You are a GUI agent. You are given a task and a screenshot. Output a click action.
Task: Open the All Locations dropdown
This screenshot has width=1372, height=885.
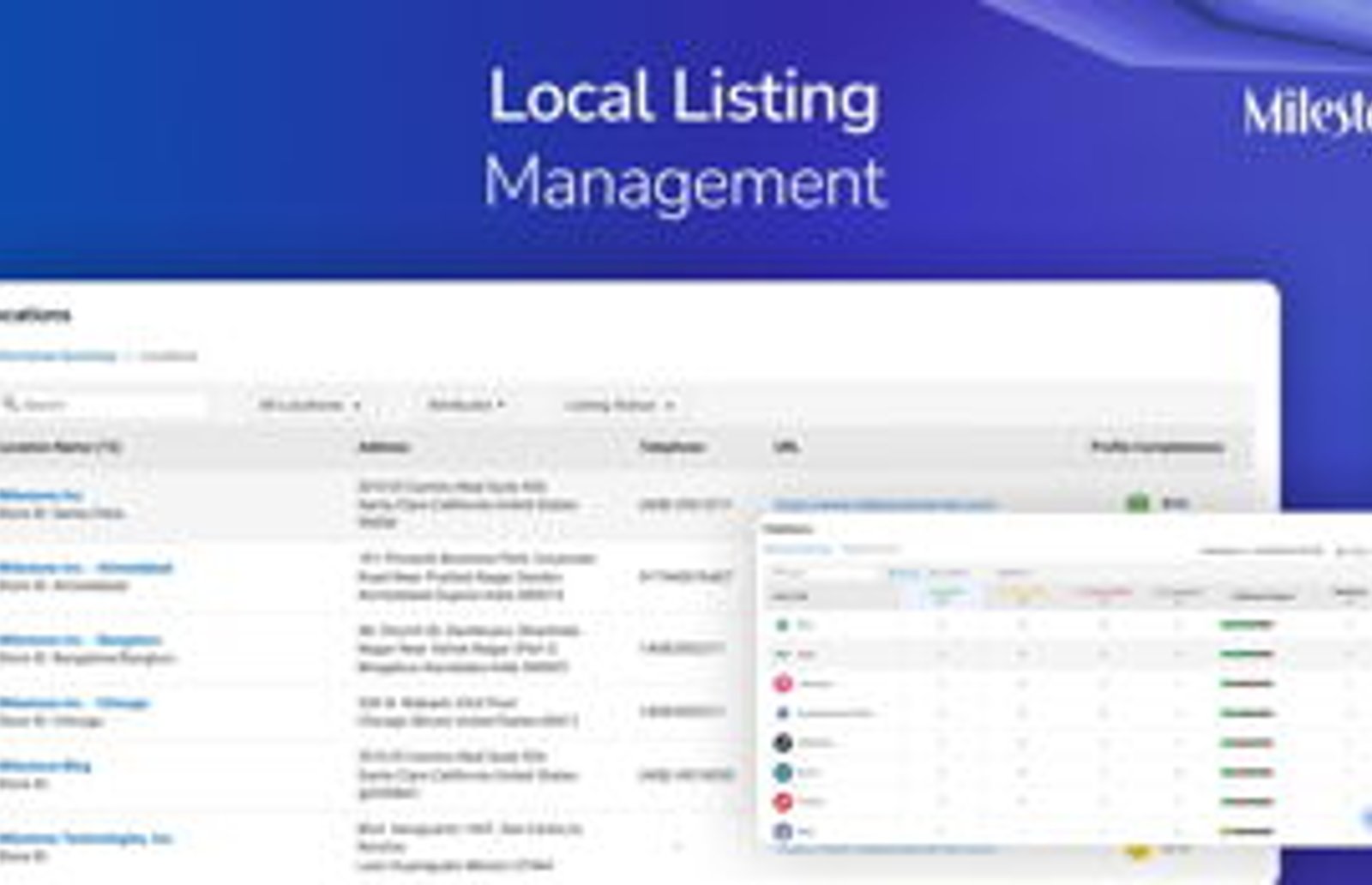click(310, 405)
